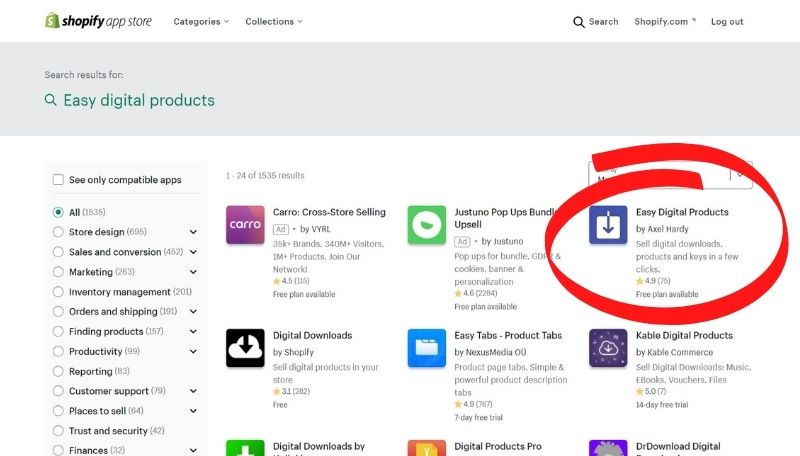Viewport: 800px width, 456px height.
Task: Click the Ad badge under Justuno
Action: [x=462, y=241]
